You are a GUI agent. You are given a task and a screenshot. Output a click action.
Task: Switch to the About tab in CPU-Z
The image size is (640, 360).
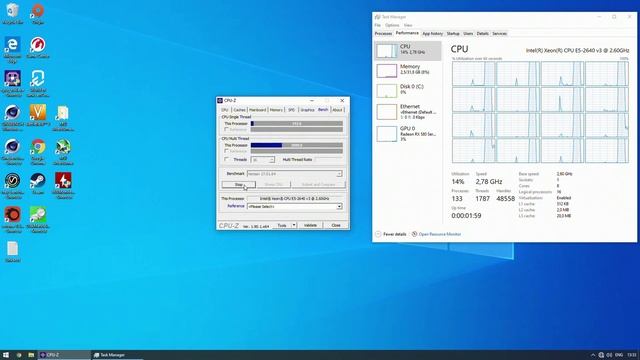(337, 110)
